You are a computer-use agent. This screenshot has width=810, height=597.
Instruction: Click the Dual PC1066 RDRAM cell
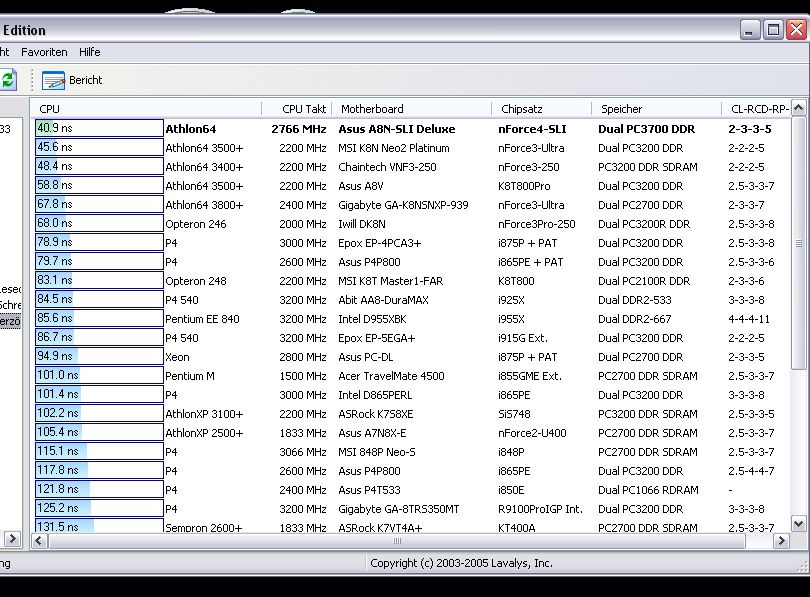648,490
